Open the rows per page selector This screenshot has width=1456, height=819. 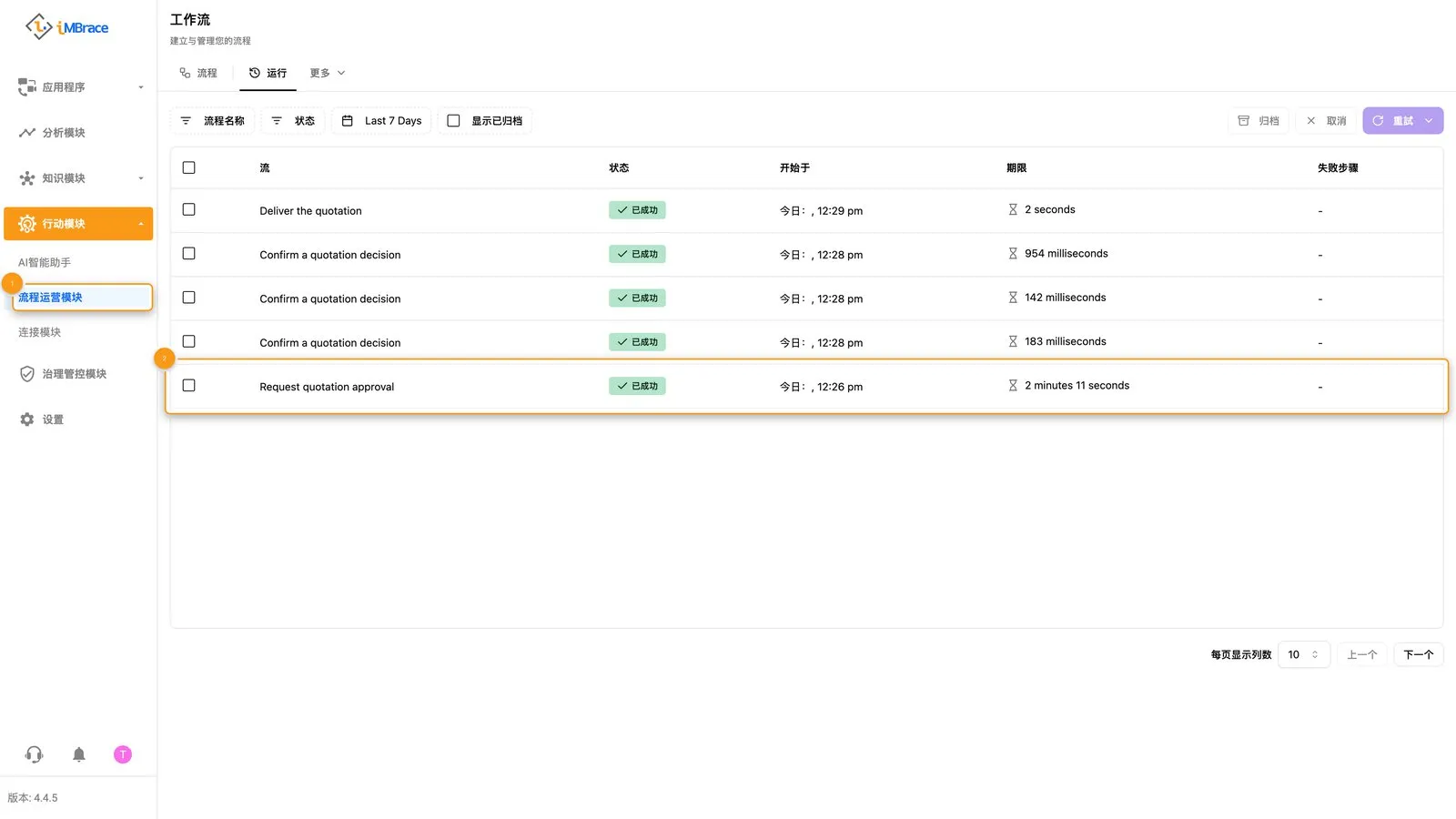1304,654
